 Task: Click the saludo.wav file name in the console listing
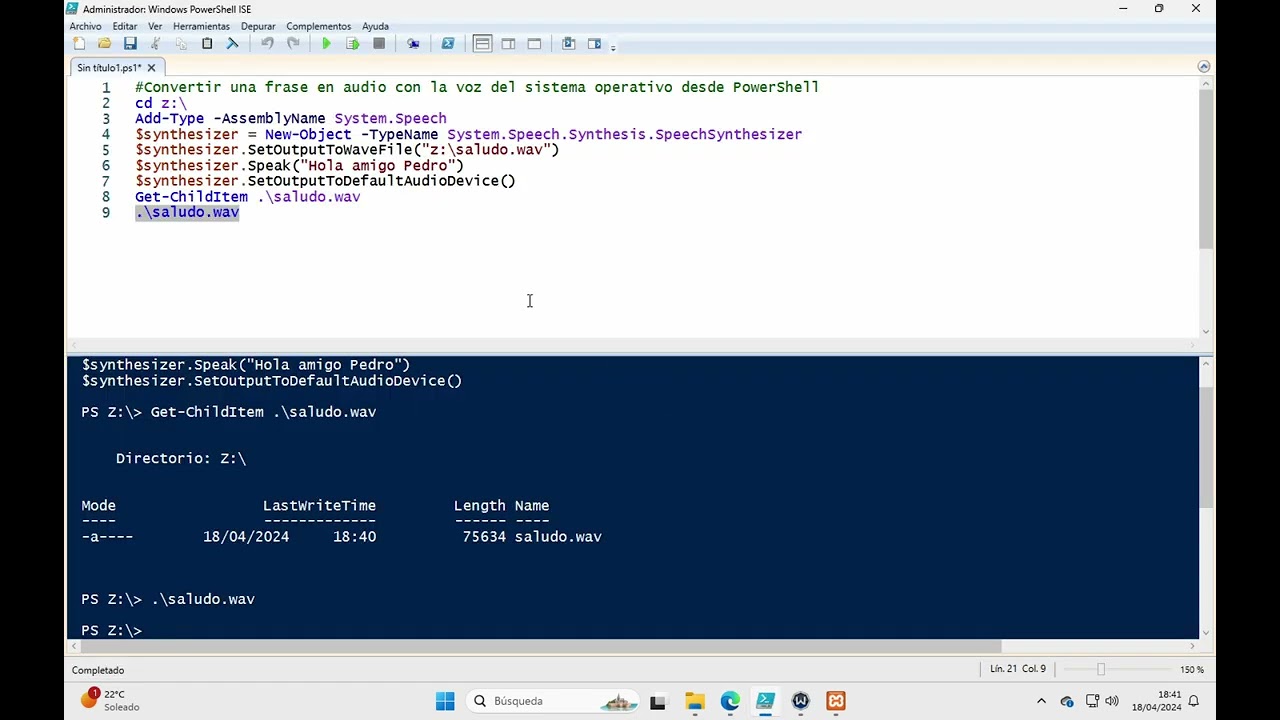pyautogui.click(x=558, y=537)
